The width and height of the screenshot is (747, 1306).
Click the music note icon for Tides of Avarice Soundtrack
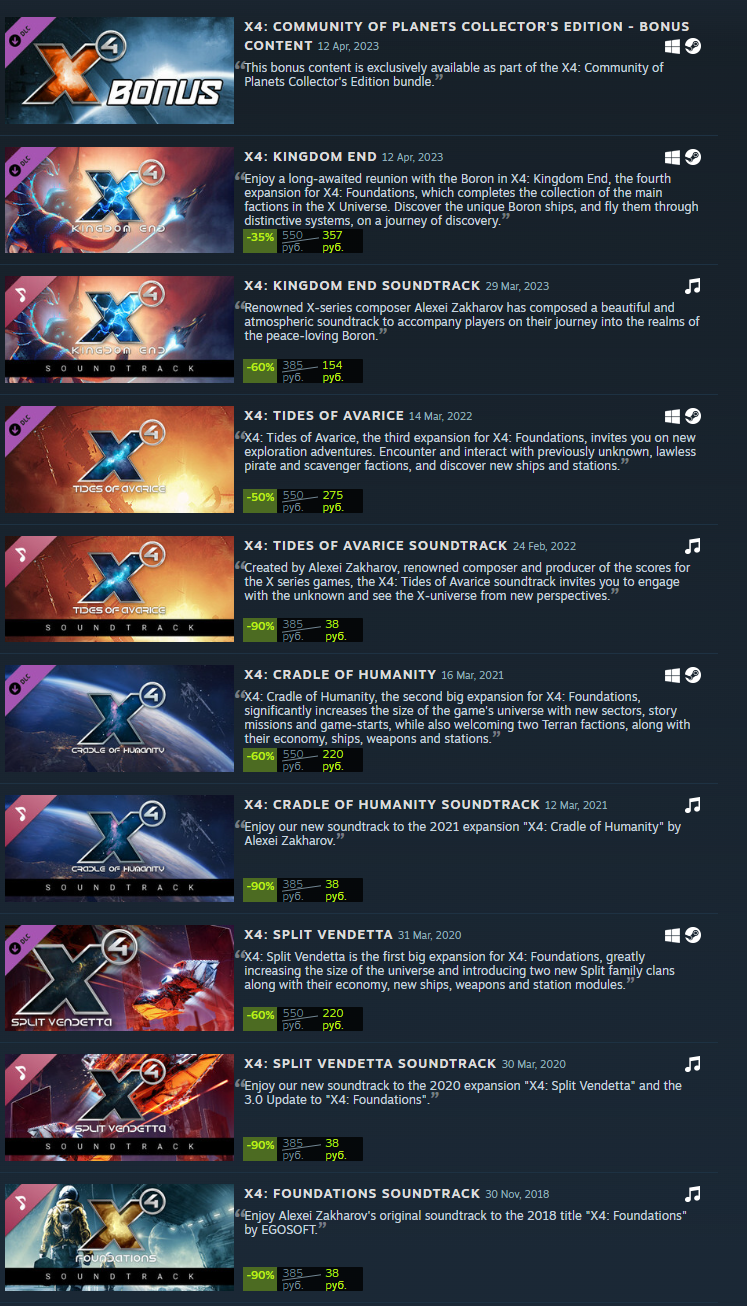pyautogui.click(x=693, y=546)
